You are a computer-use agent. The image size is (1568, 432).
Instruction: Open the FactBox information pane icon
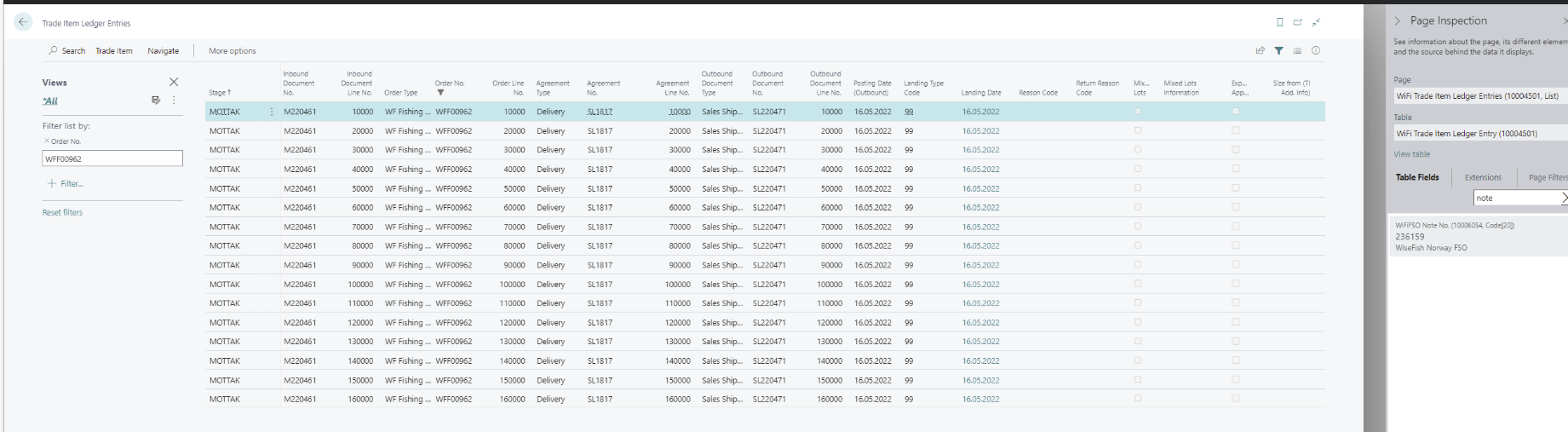coord(1316,51)
